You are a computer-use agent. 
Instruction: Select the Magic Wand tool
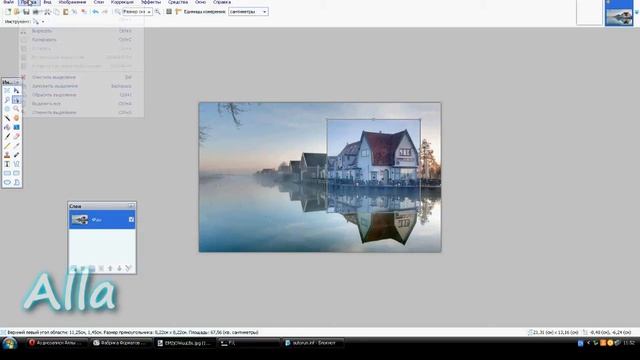tap(7, 118)
